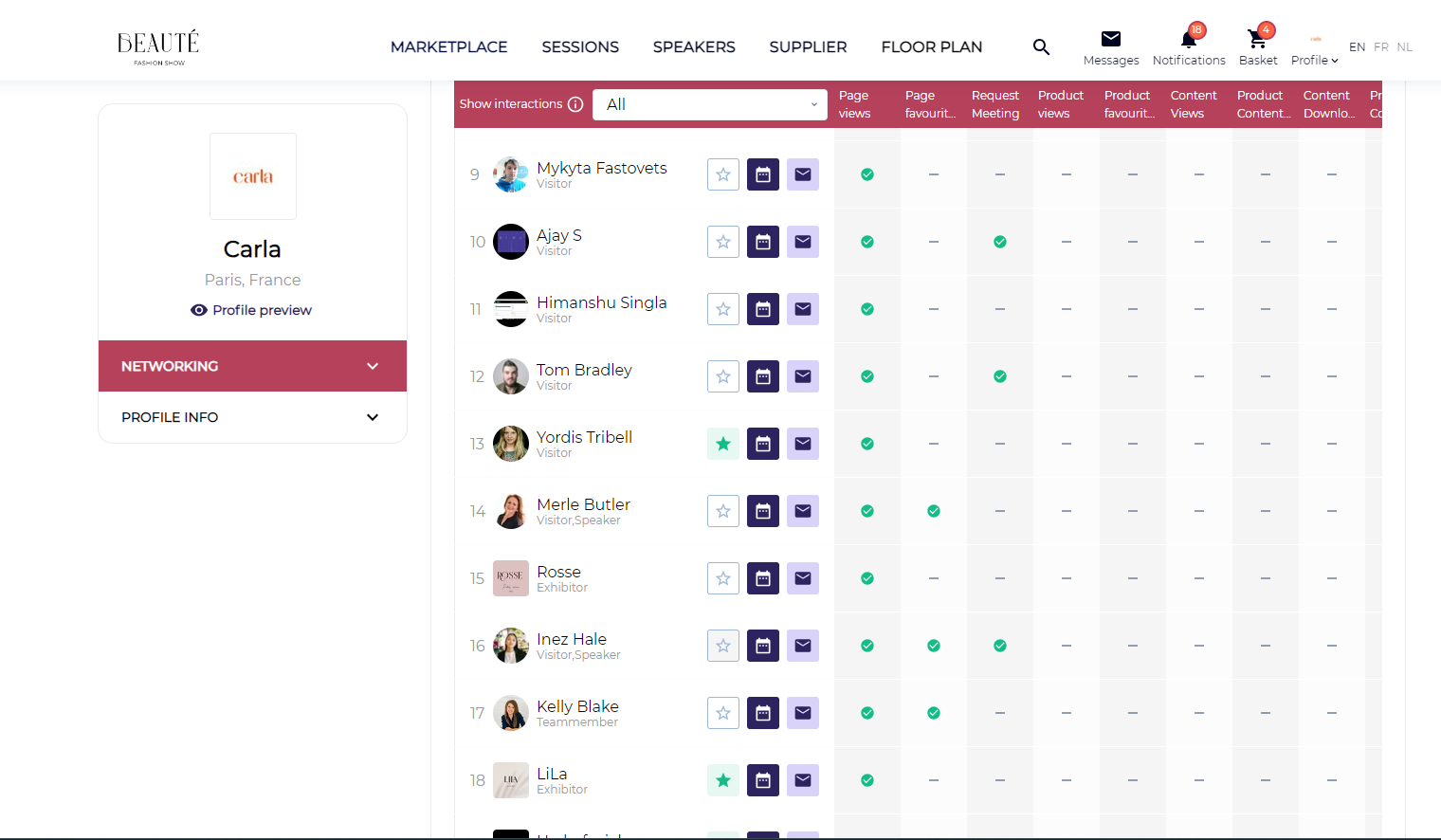Open FLOOR PLAN menu item
The height and width of the screenshot is (840, 1441).
click(x=932, y=46)
